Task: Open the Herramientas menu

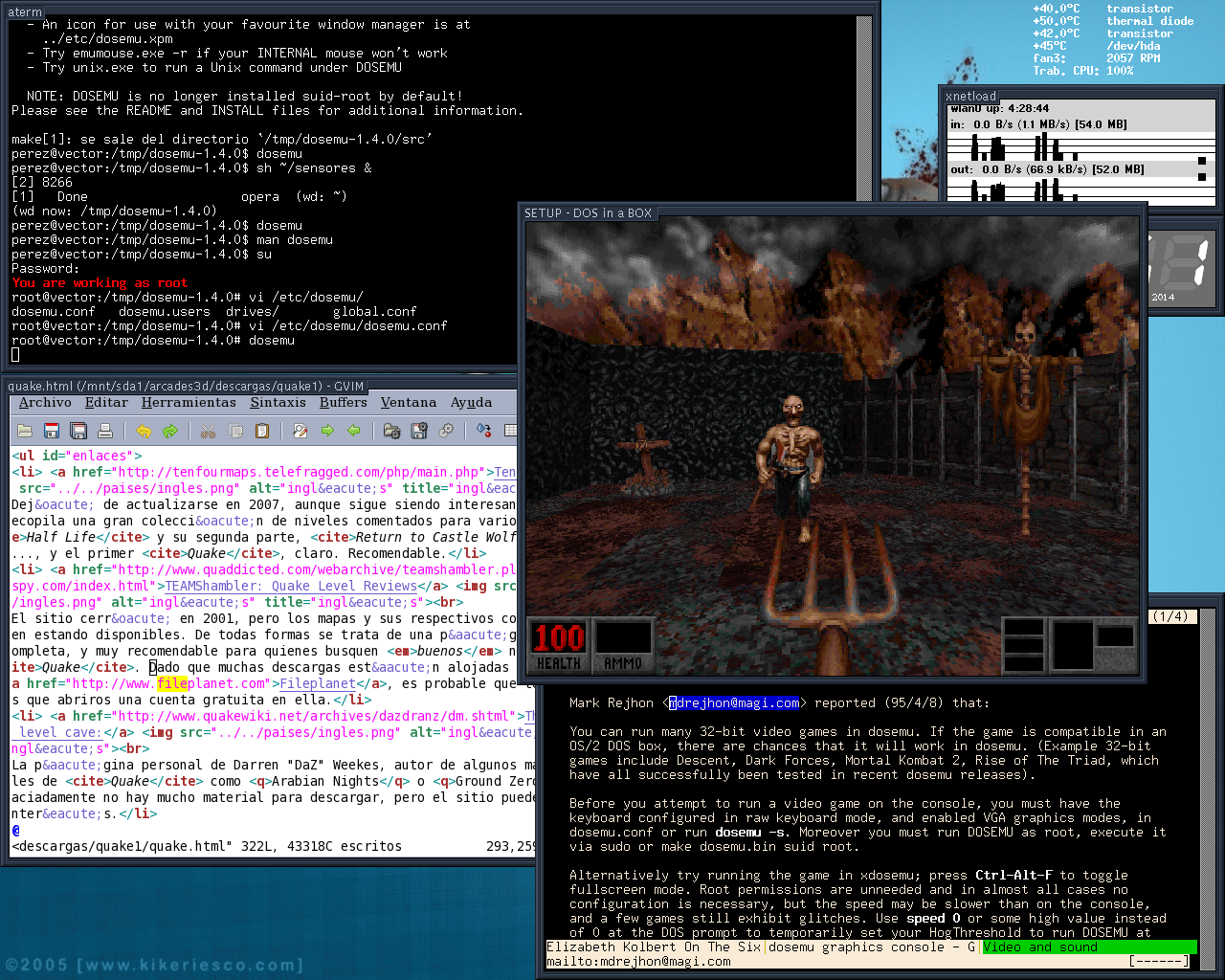Action: (189, 403)
